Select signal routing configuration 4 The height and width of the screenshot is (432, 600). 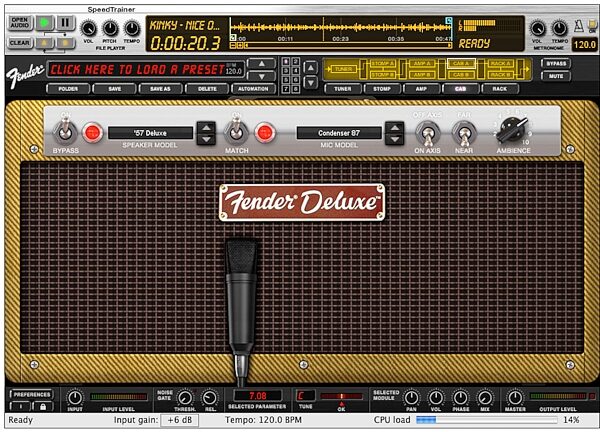[296, 71]
